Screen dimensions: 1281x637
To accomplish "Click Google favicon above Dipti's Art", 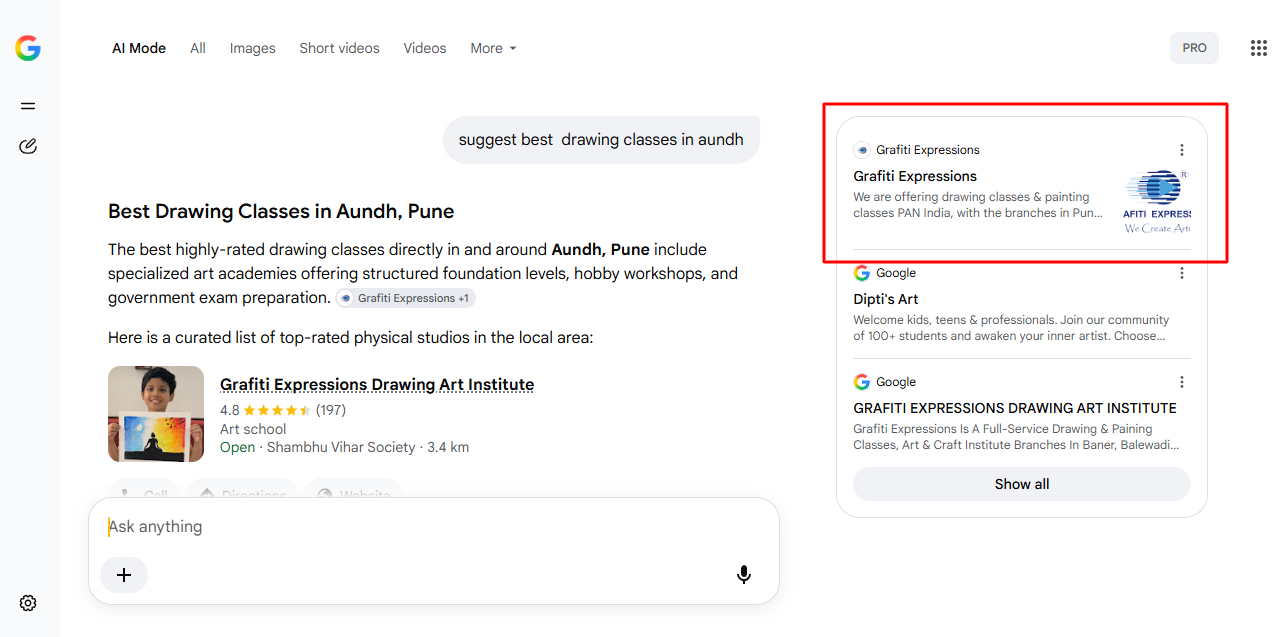I will click(x=862, y=273).
